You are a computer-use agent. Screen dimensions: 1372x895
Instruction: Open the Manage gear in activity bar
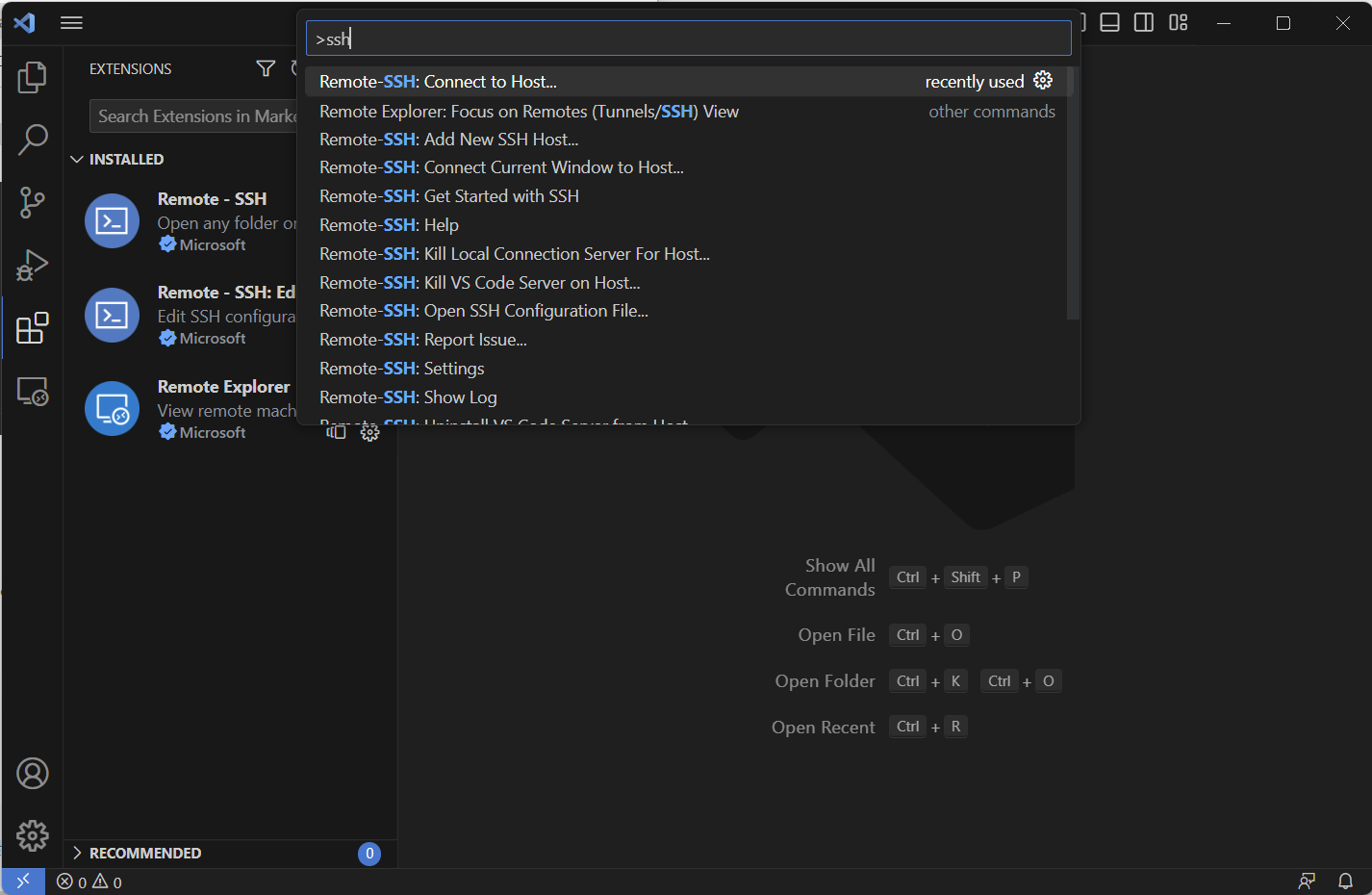(x=32, y=835)
